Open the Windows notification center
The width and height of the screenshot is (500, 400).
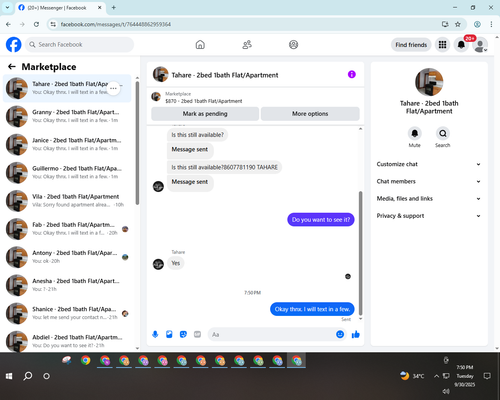click(x=487, y=376)
